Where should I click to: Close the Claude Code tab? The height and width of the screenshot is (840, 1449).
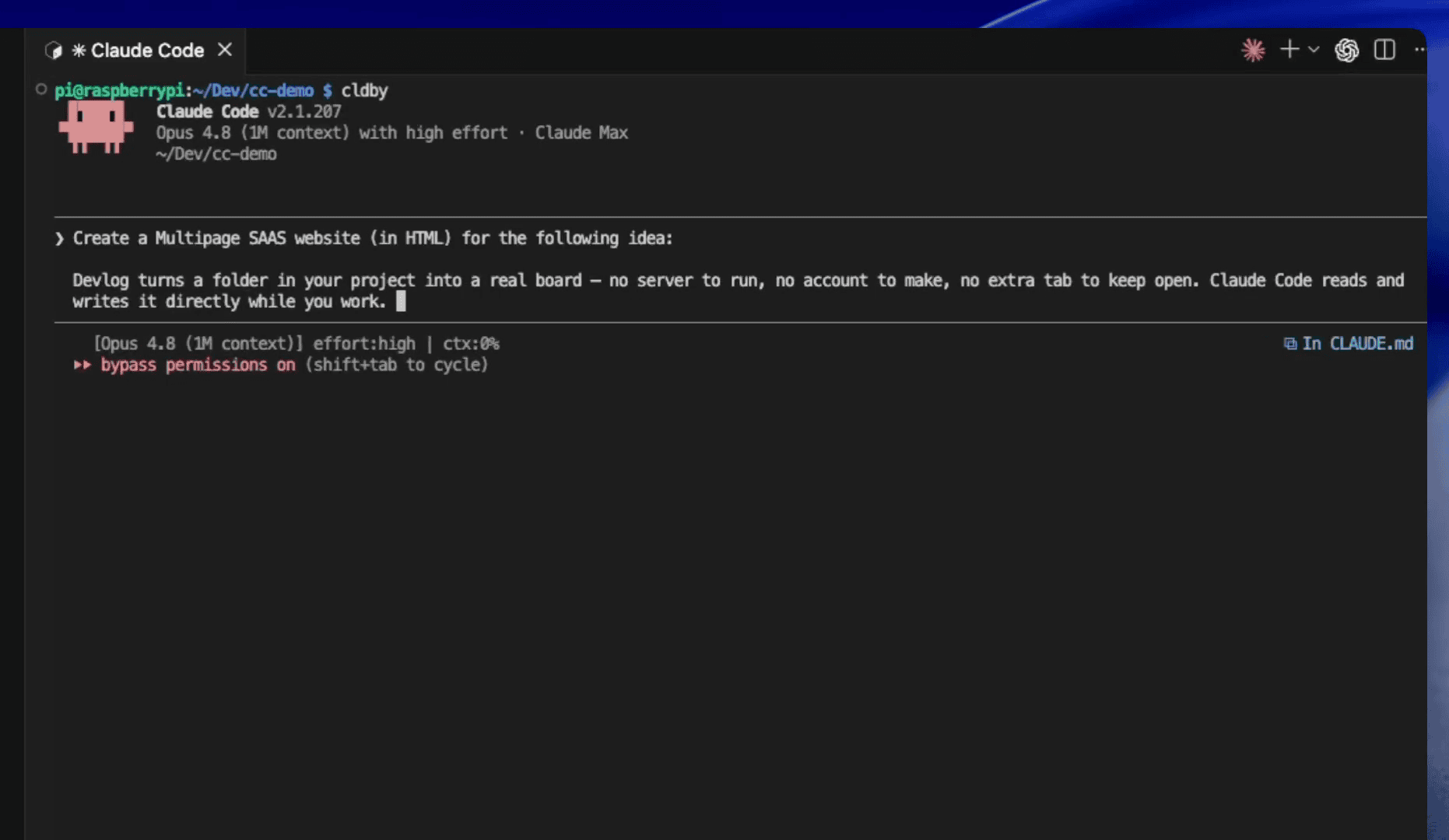(x=225, y=50)
